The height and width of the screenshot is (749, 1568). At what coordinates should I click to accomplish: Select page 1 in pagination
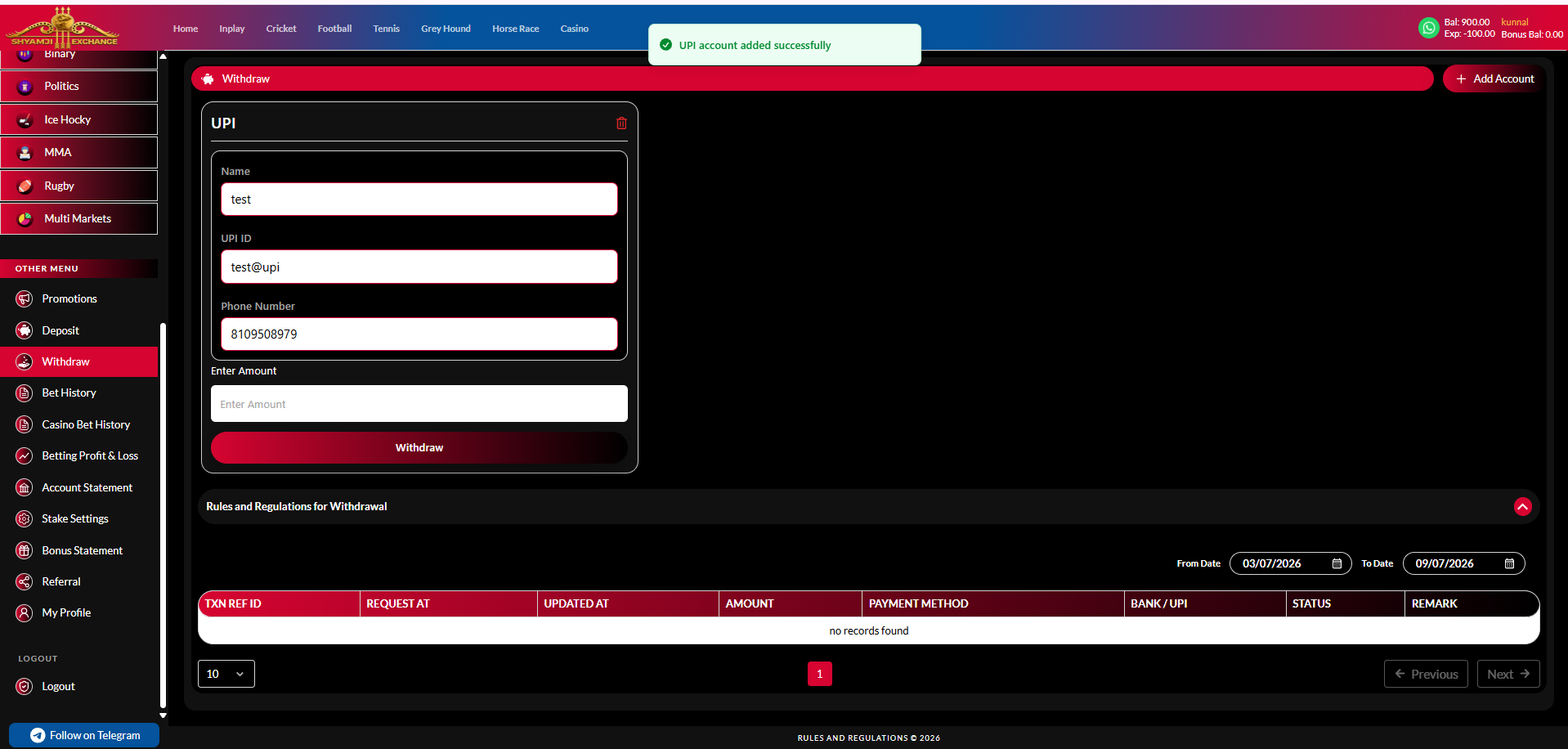[x=819, y=674]
